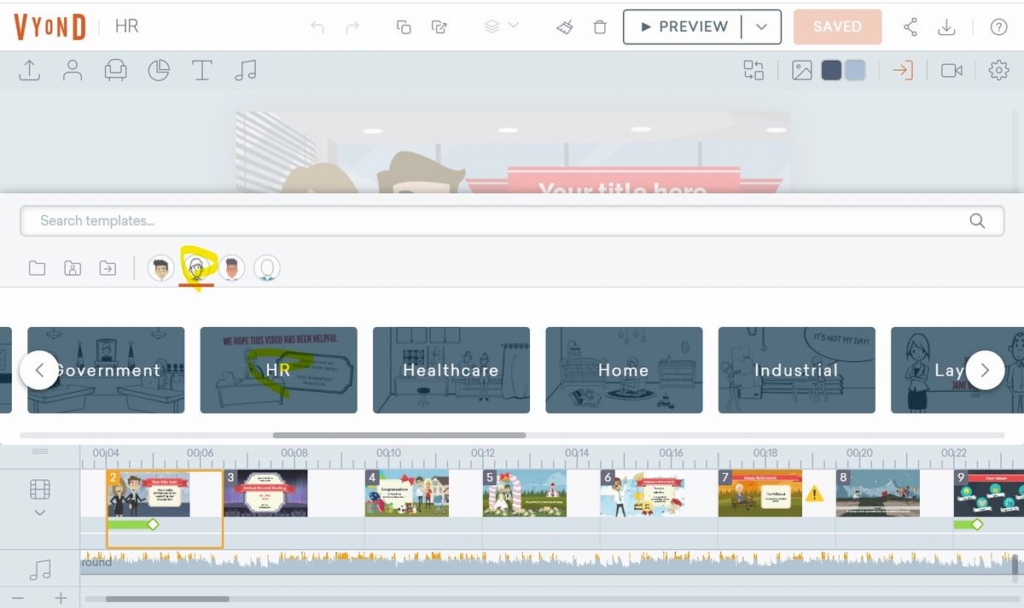The image size is (1024, 608).
Task: Click the trash delete icon
Action: tap(600, 27)
